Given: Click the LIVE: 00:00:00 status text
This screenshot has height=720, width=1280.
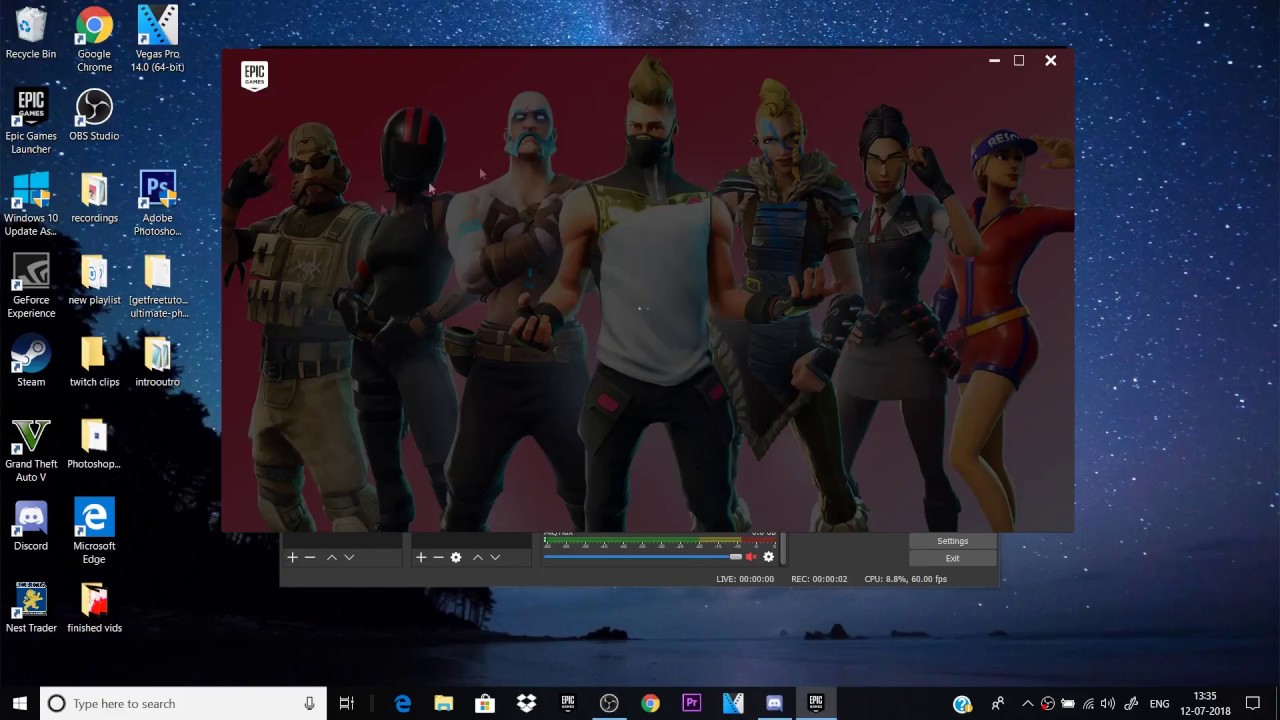Looking at the screenshot, I should click(745, 579).
